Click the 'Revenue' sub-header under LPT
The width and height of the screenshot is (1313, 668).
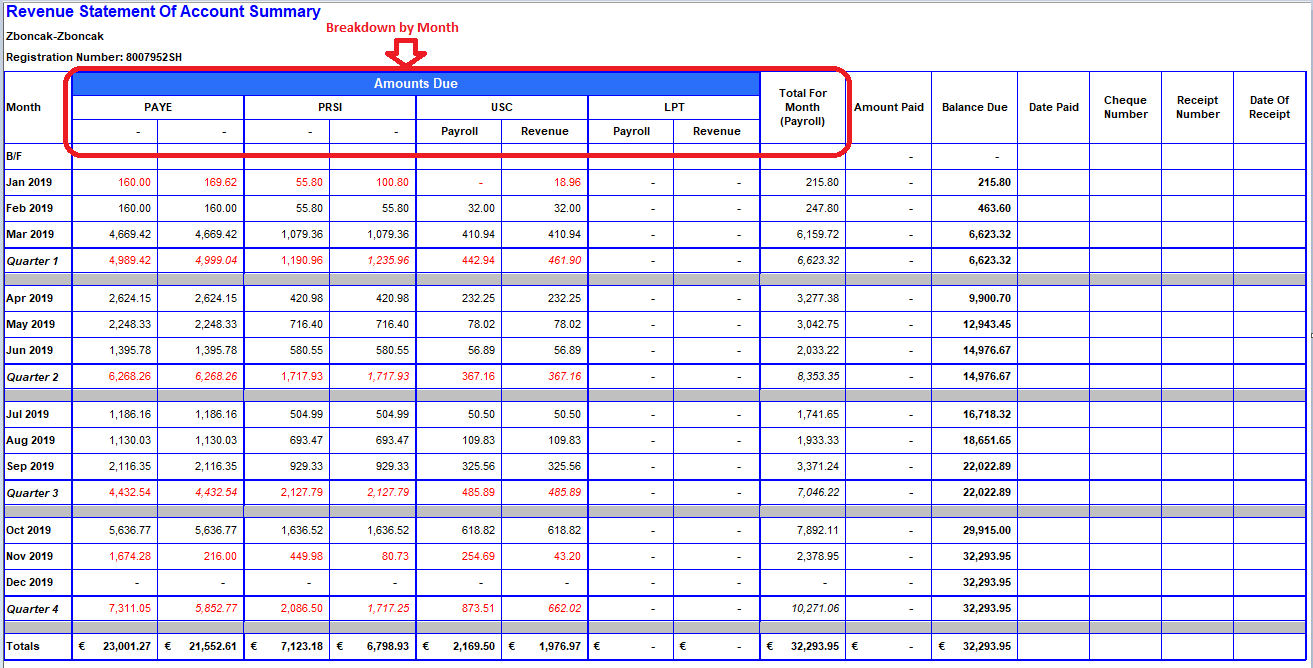[x=717, y=131]
